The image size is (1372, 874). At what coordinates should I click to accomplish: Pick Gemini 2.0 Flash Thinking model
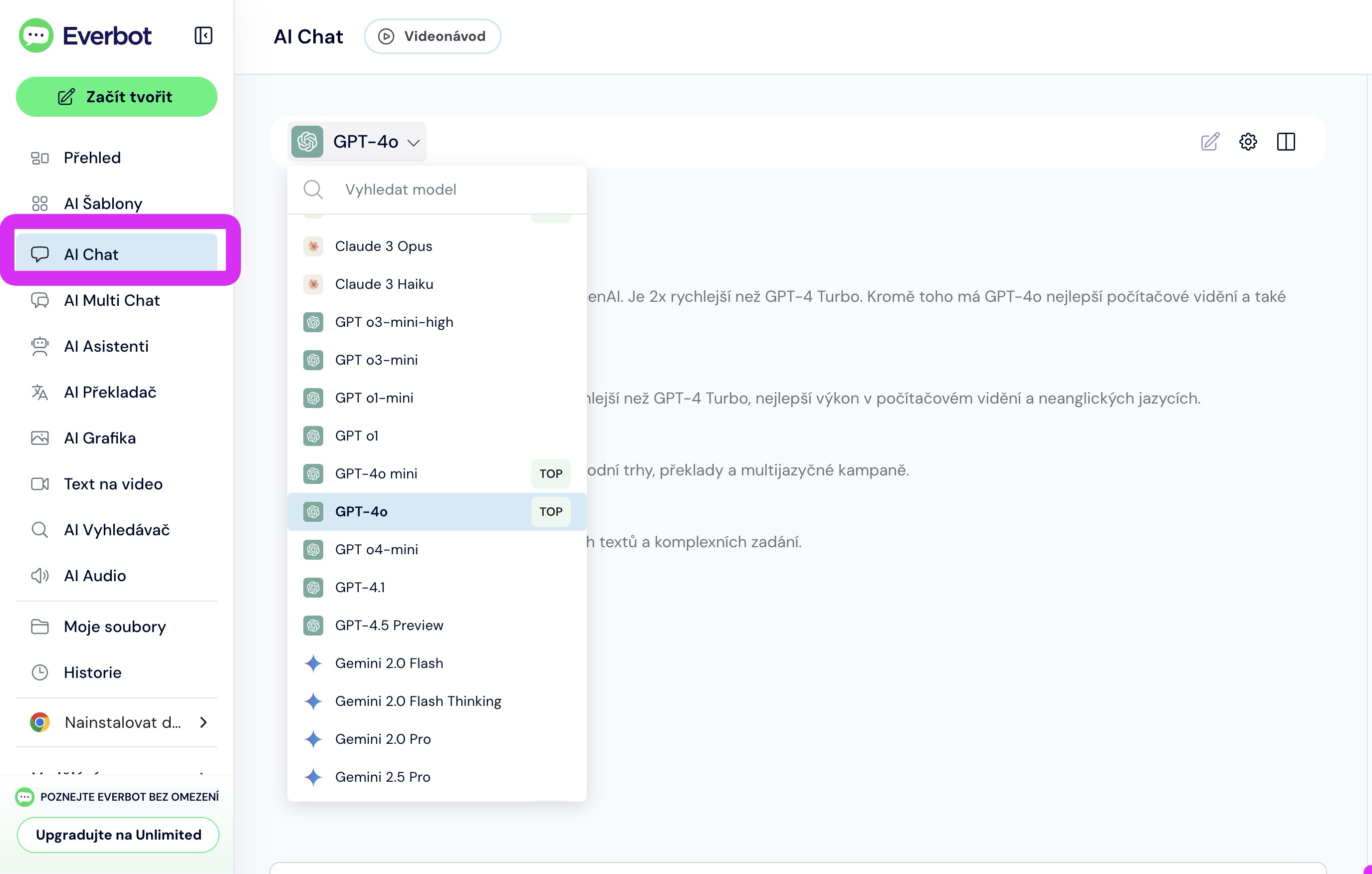coord(437,701)
